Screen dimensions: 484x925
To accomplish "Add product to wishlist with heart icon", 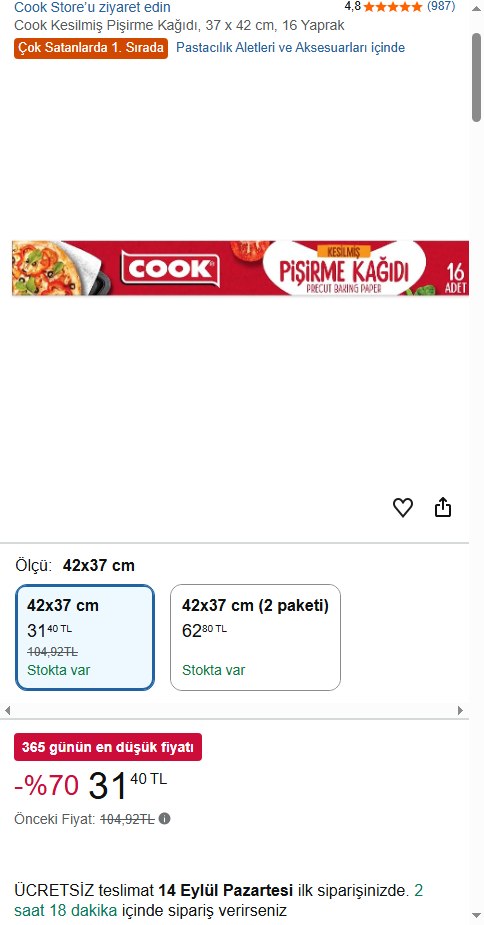I will 403,507.
